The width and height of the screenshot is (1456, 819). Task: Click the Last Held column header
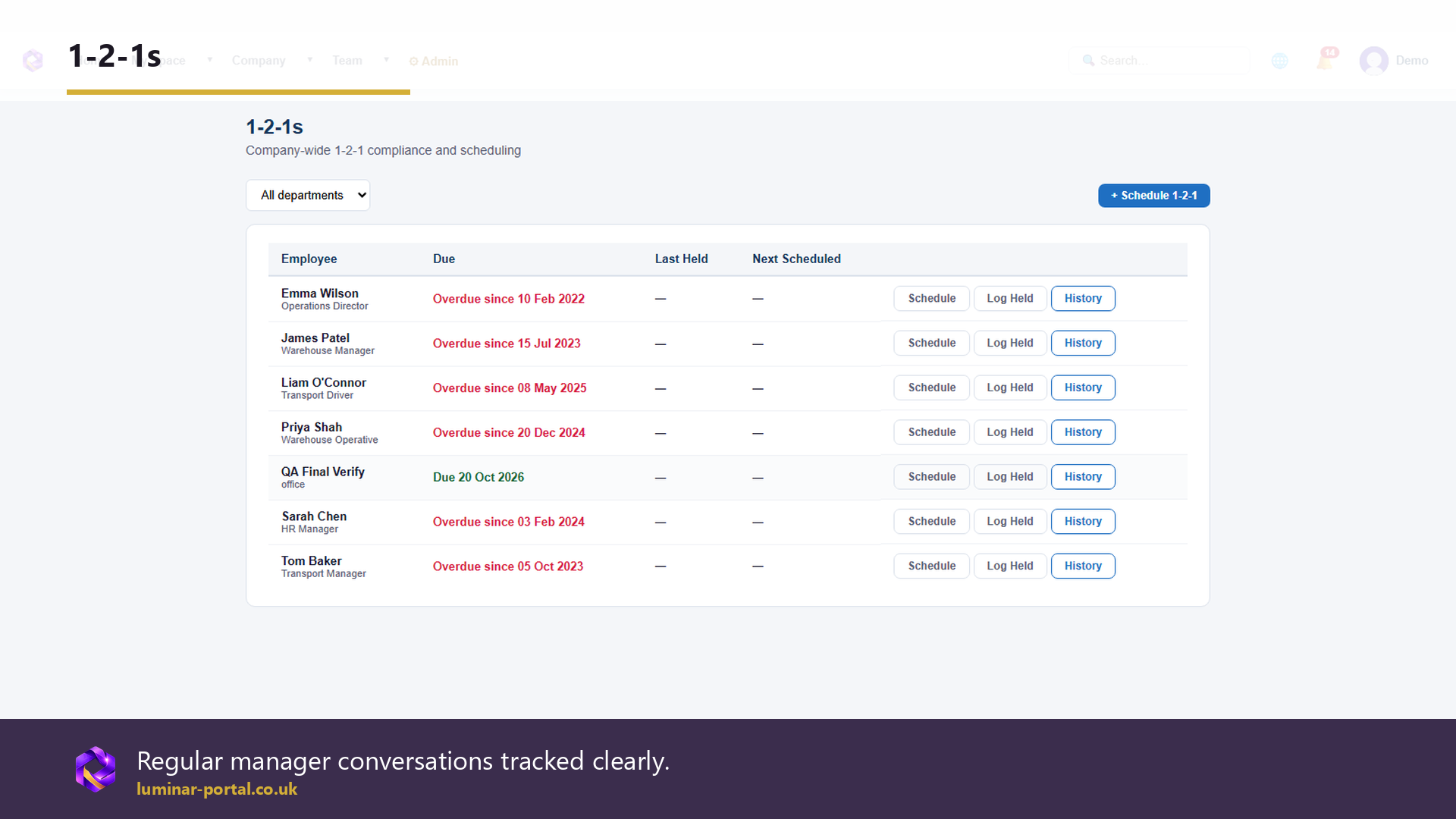[x=681, y=259]
